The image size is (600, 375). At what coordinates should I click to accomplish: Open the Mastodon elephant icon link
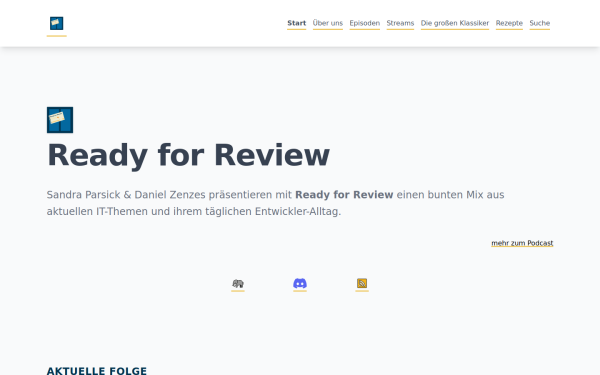coord(238,284)
